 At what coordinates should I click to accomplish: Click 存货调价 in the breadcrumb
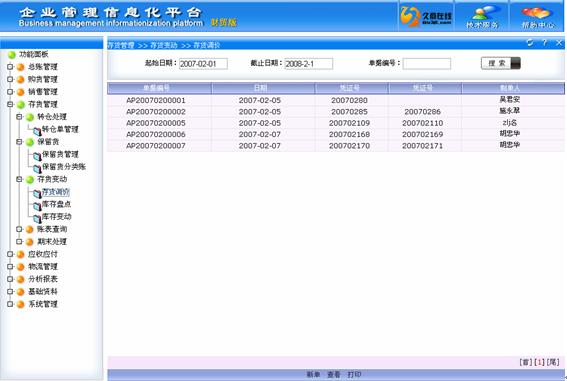coord(206,45)
